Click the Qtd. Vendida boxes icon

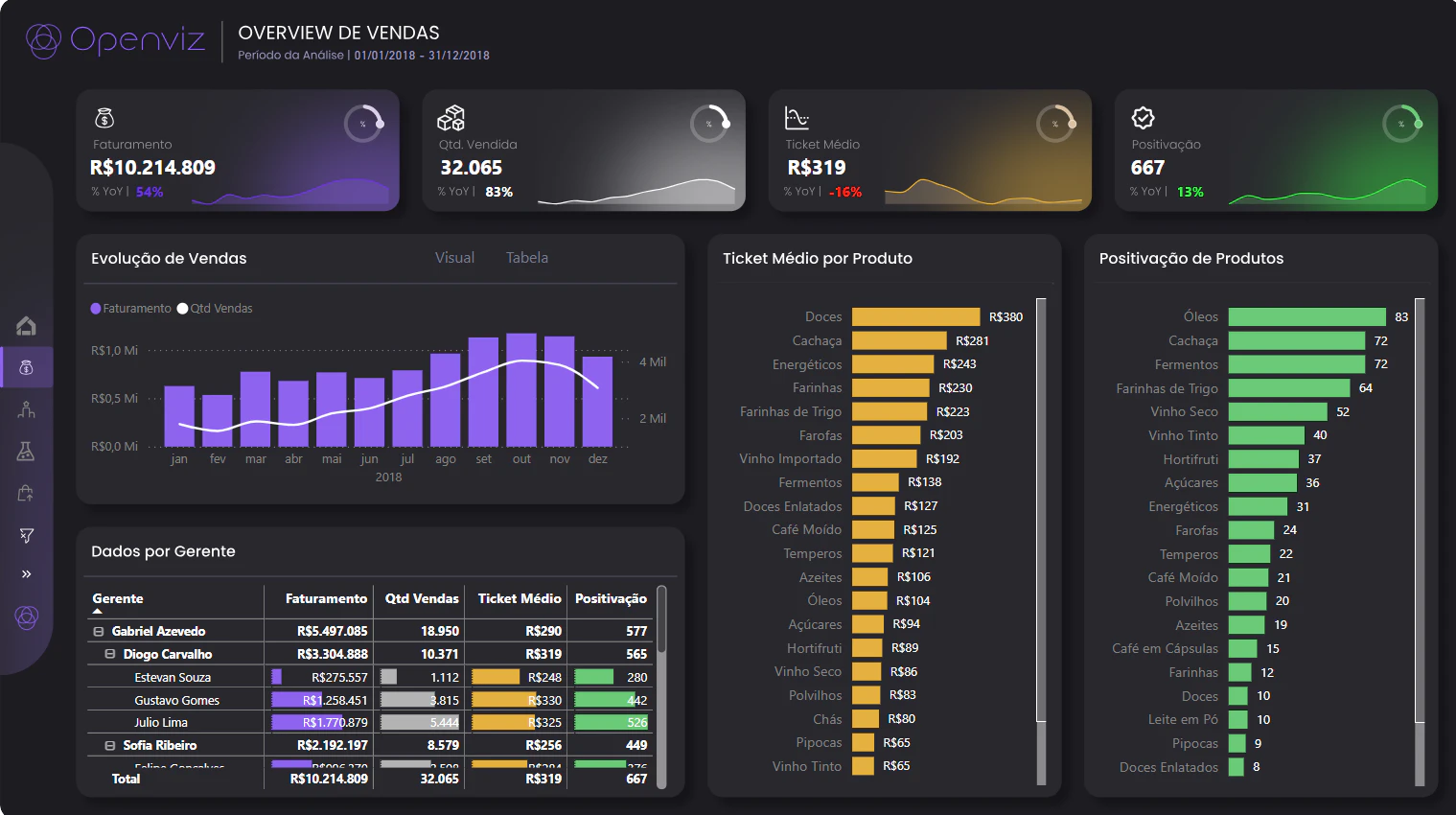(451, 118)
